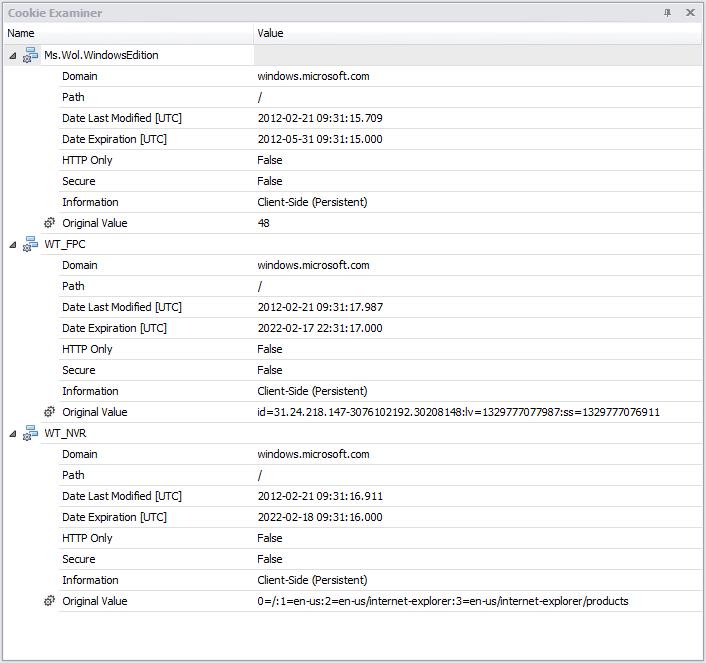
Task: Click Date Last Modified label under WT_NVR
Action: [x=122, y=496]
